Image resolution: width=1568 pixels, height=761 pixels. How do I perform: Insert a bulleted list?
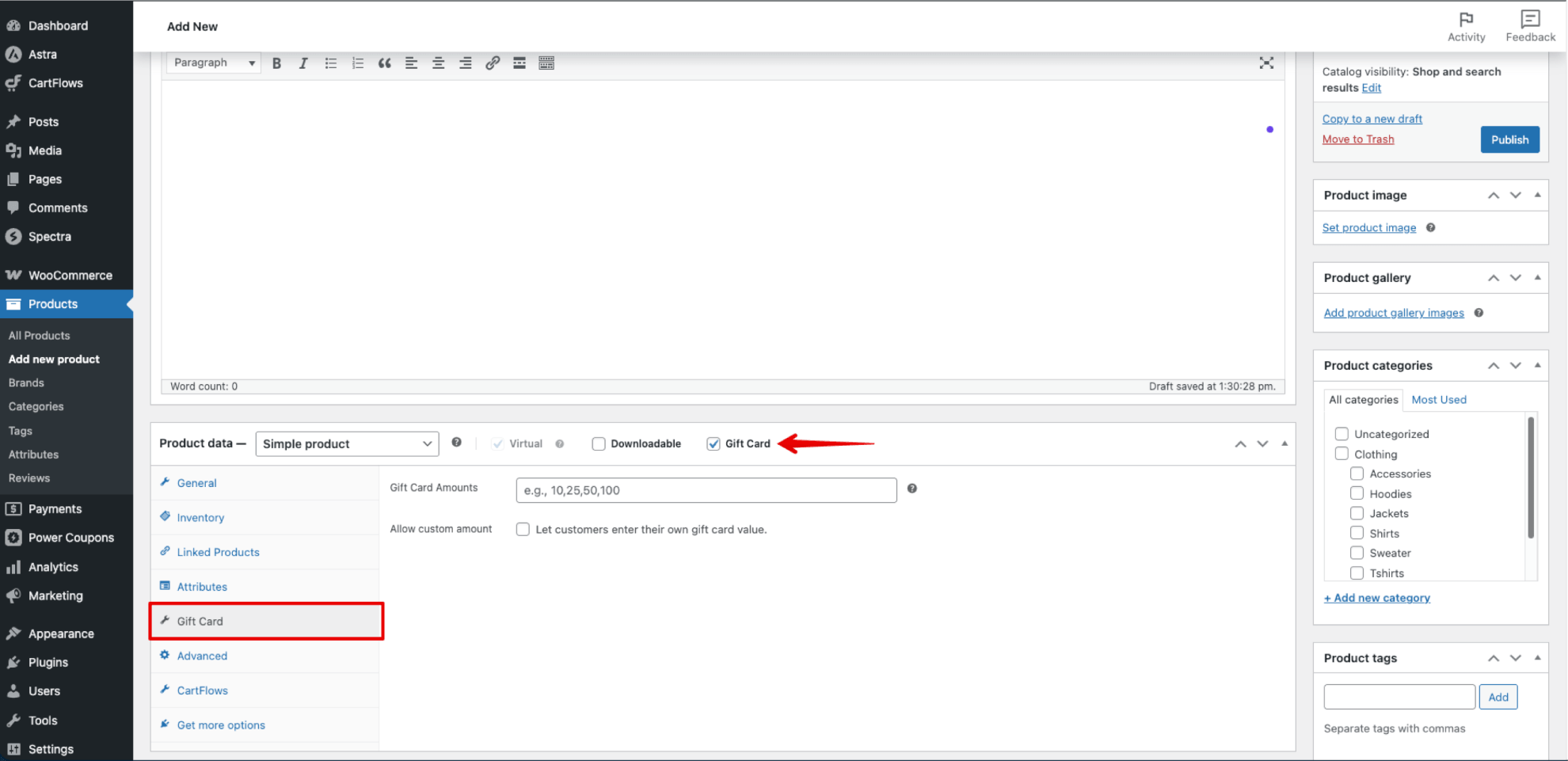pos(330,63)
